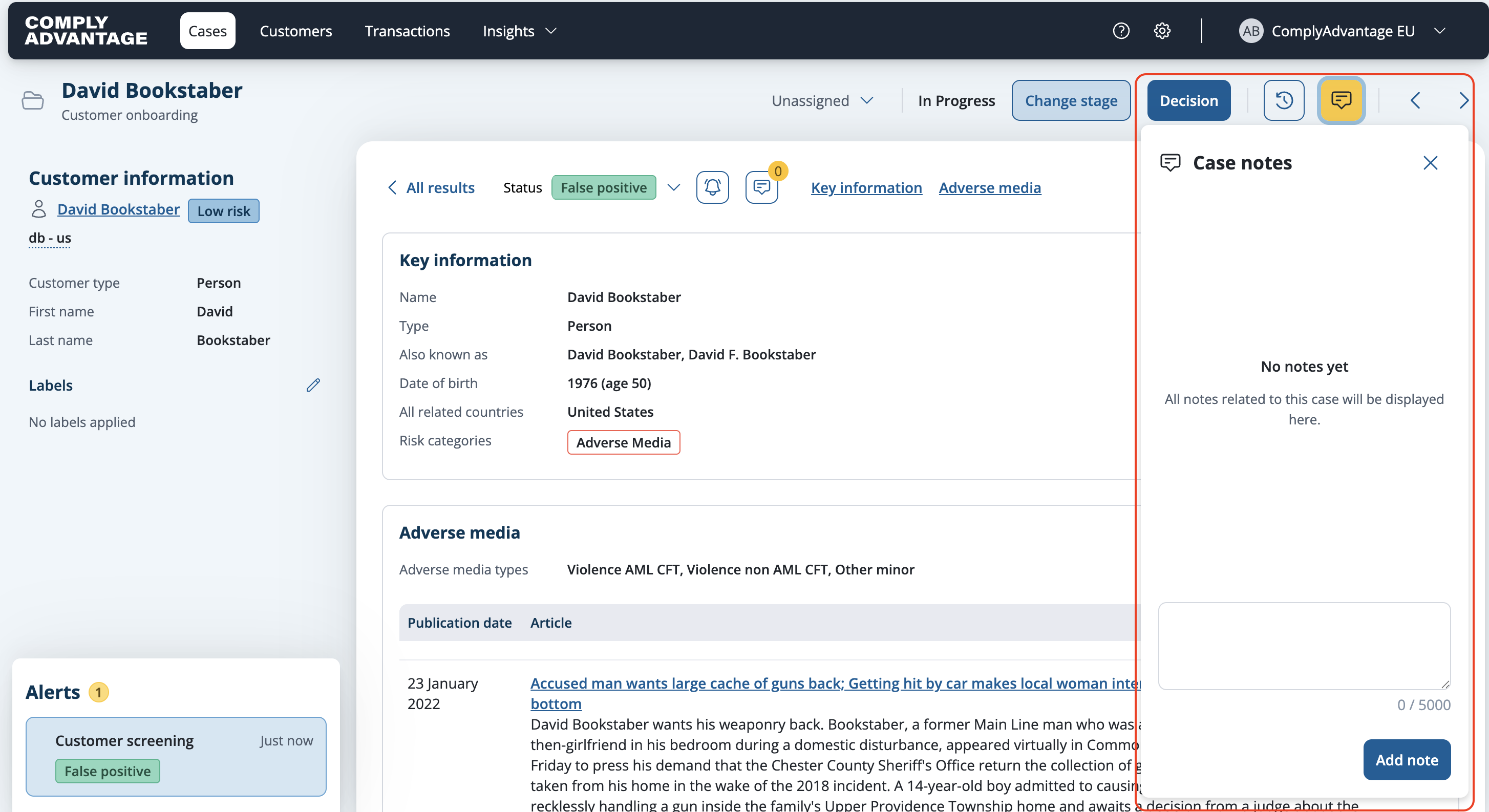The image size is (1489, 812).
Task: Click the Publication date column header
Action: (459, 623)
